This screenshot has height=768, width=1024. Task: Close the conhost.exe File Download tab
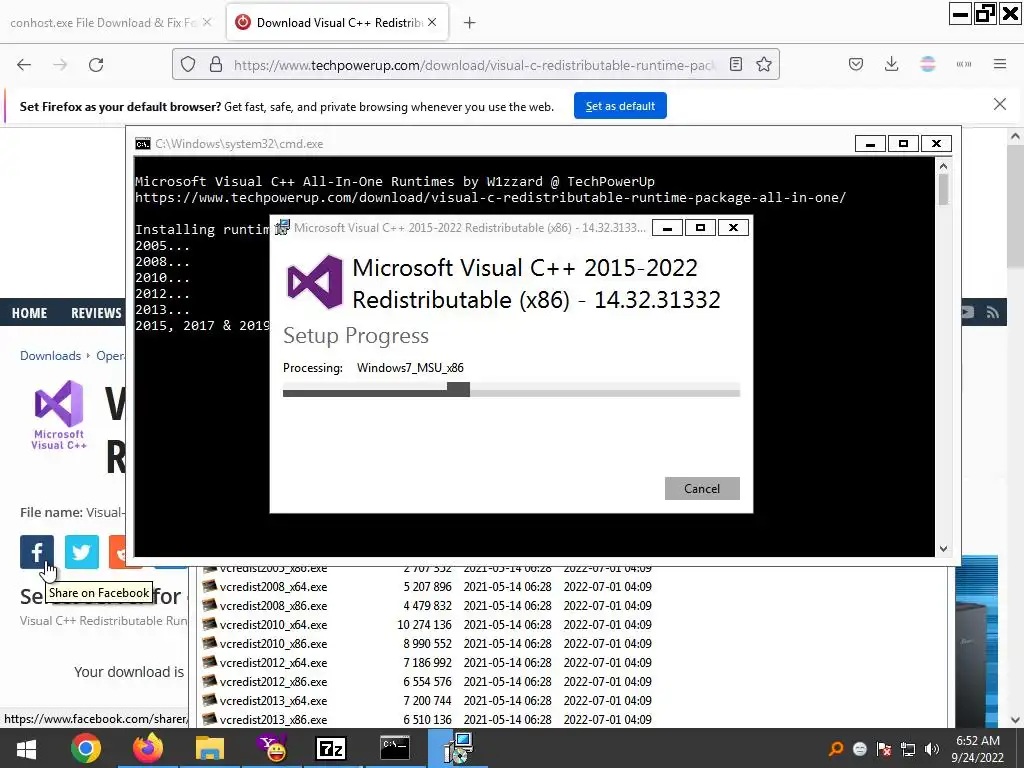coord(206,22)
